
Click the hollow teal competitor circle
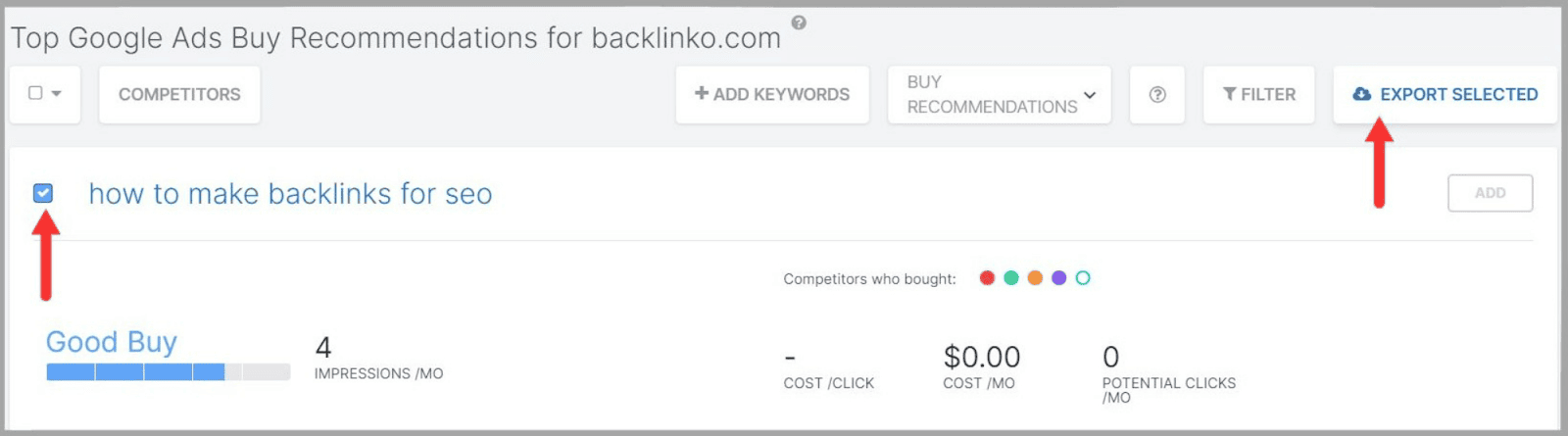tap(1083, 278)
